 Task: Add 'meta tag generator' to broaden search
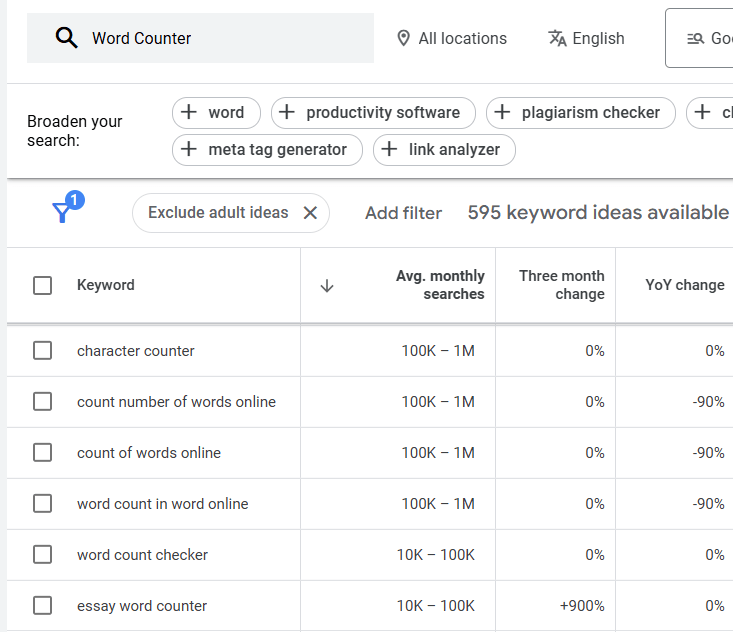[267, 150]
